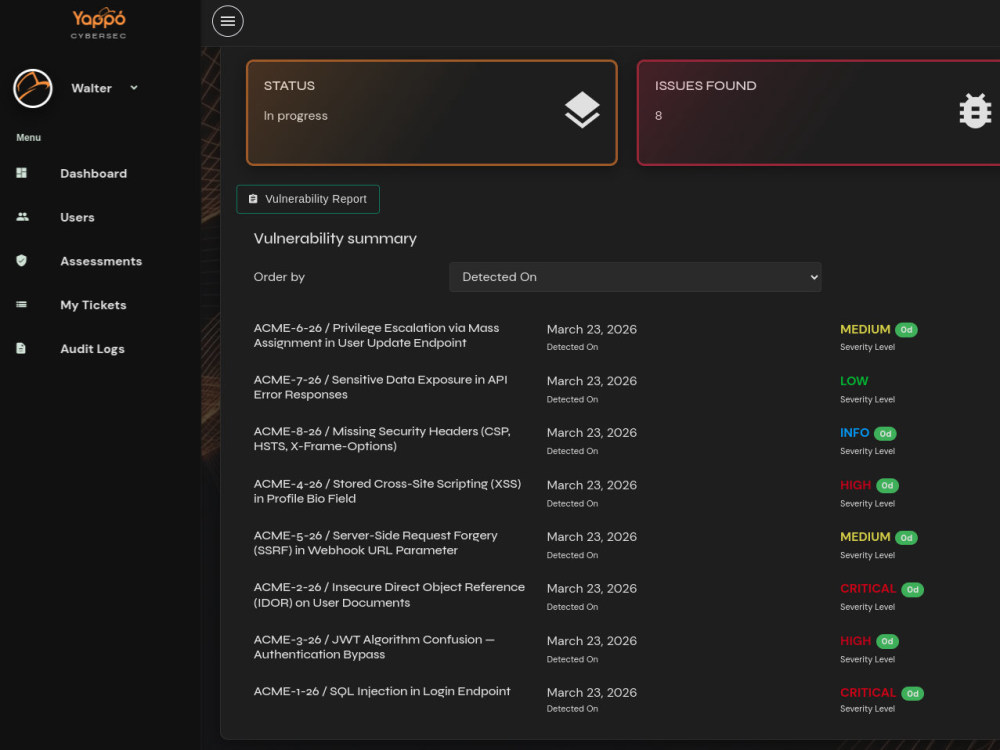Click the clipboard icon in Vulnerability Report
Image resolution: width=1000 pixels, height=750 pixels.
[253, 199]
